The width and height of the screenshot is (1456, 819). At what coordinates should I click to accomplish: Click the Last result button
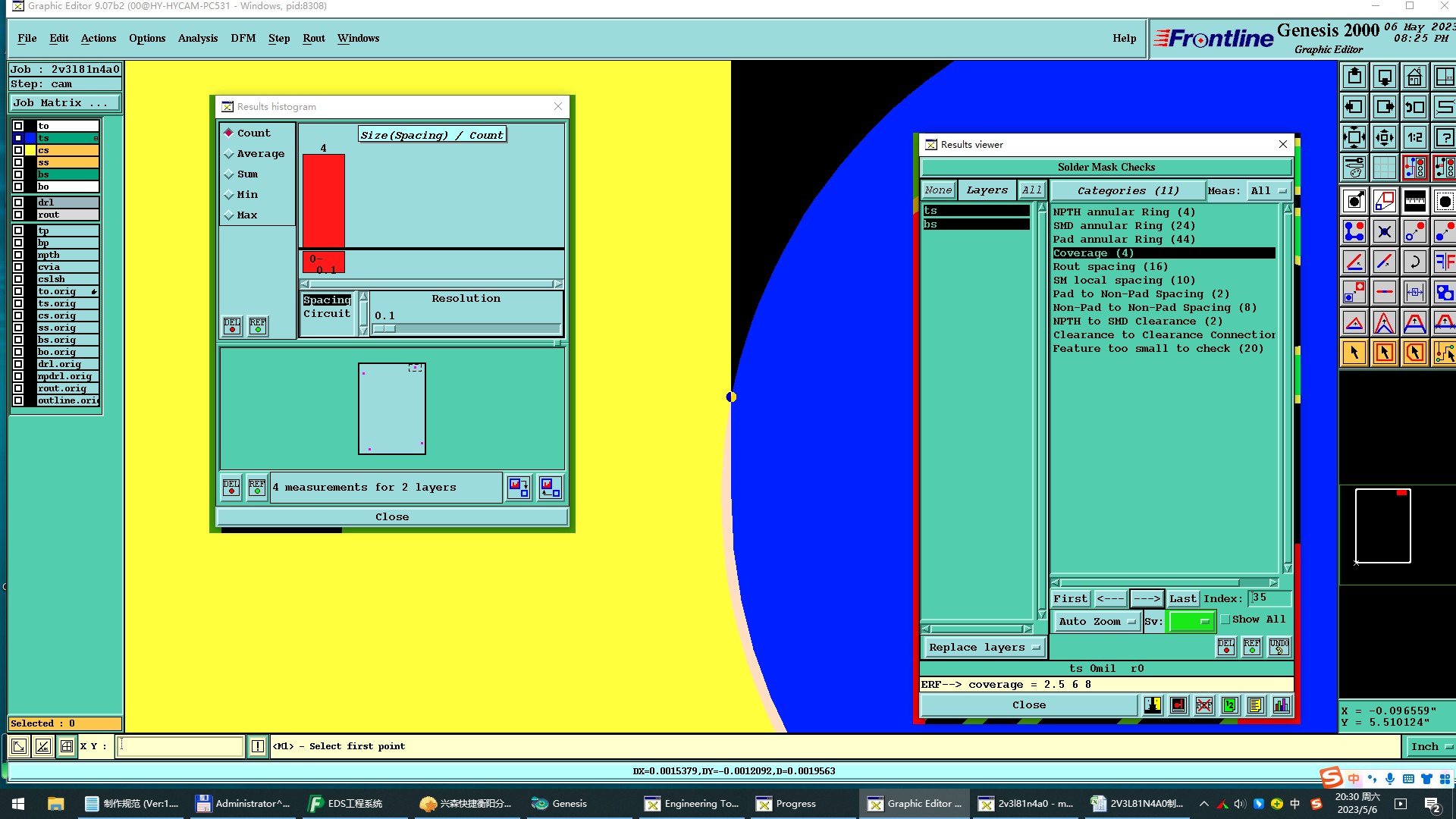click(1182, 598)
